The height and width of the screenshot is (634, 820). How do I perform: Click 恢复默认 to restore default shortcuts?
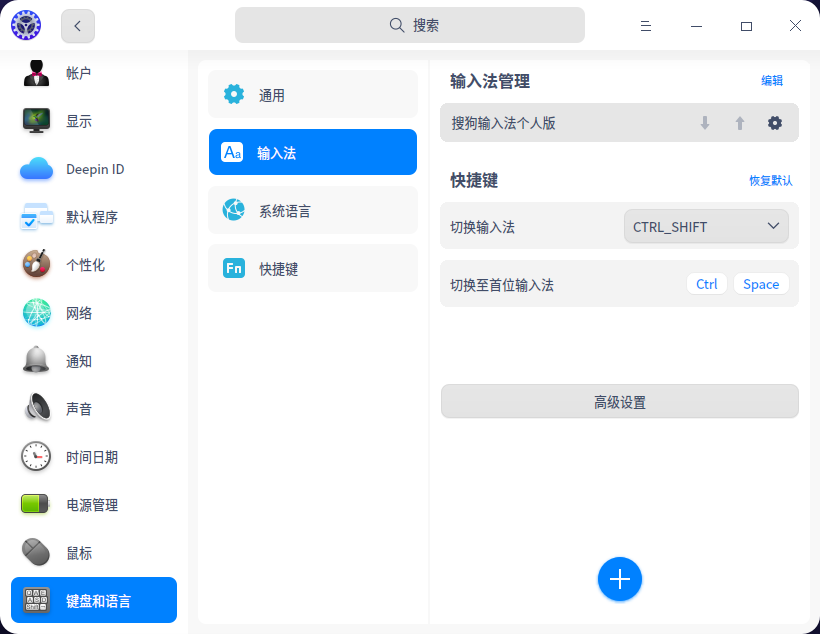pos(772,181)
